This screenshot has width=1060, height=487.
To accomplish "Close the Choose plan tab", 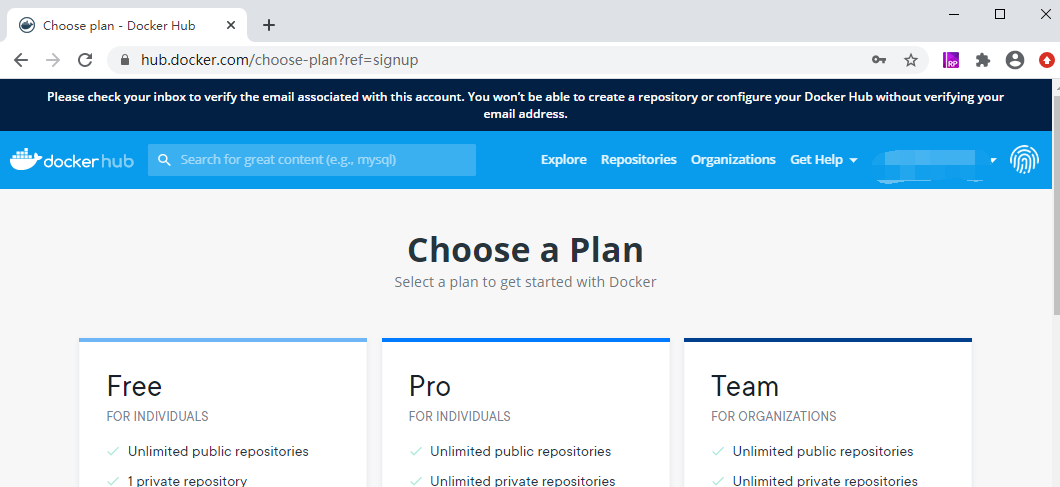I will [x=231, y=25].
